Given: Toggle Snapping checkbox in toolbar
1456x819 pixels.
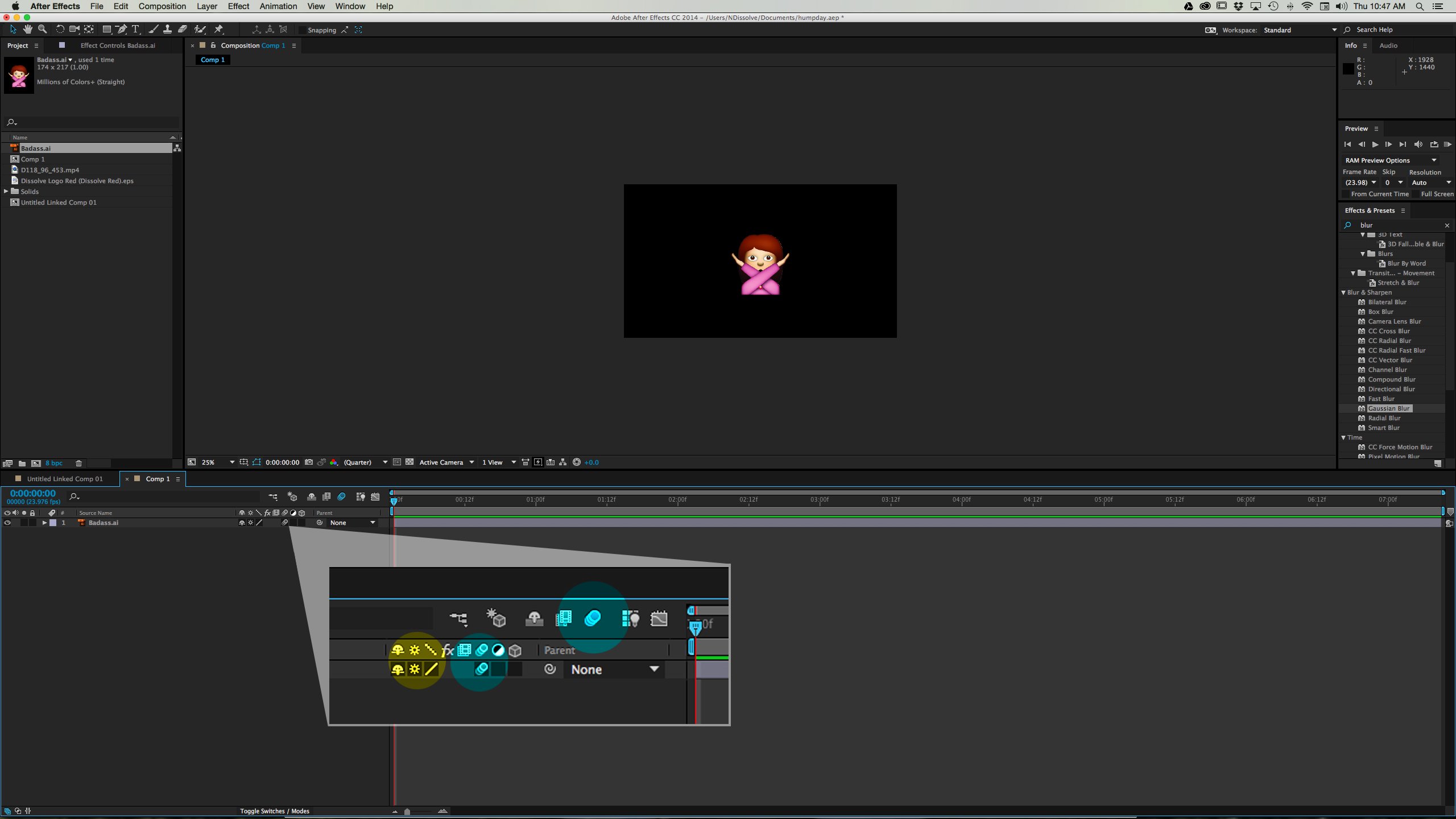Looking at the screenshot, I should coord(303,30).
